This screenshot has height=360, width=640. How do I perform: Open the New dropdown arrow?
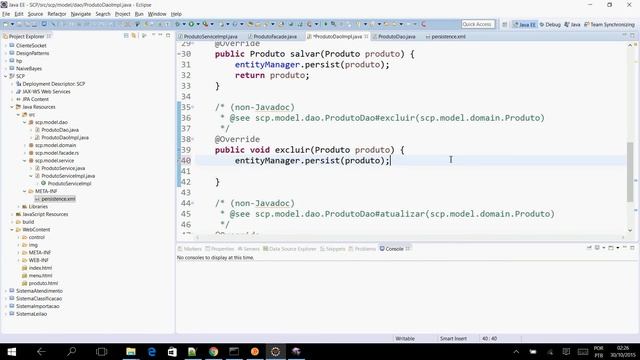12,24
